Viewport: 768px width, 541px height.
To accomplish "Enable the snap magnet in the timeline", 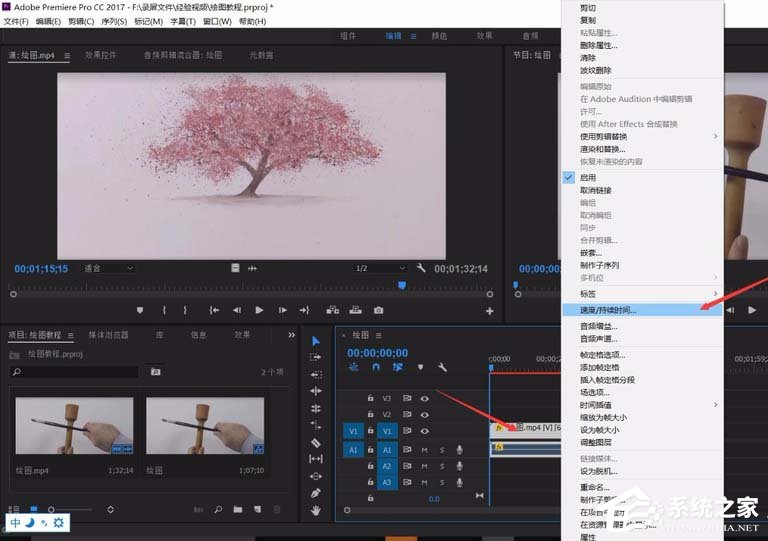I will (x=376, y=367).
